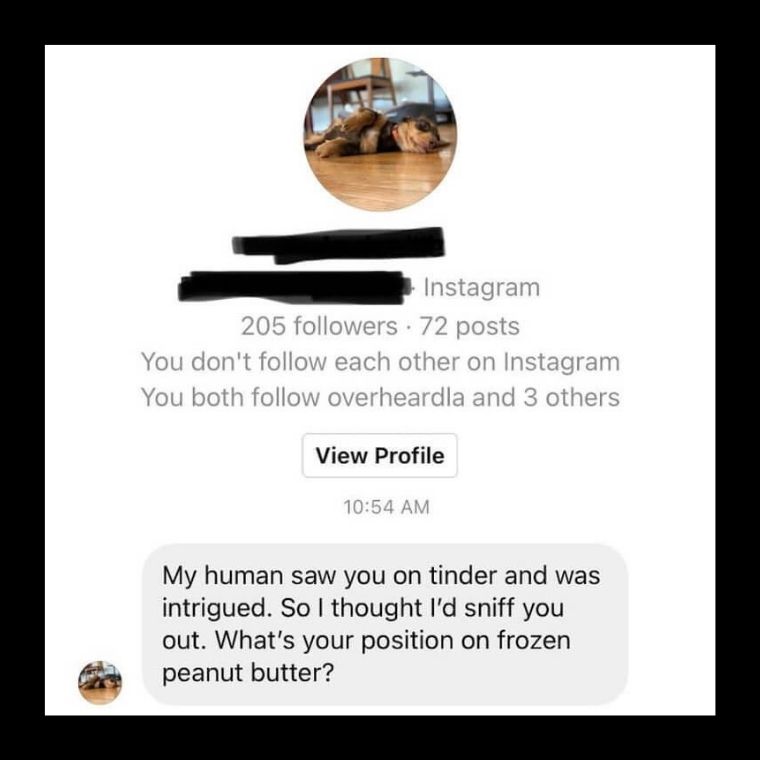Screen dimensions: 760x760
Task: Click the 205 followers count
Action: (x=318, y=326)
